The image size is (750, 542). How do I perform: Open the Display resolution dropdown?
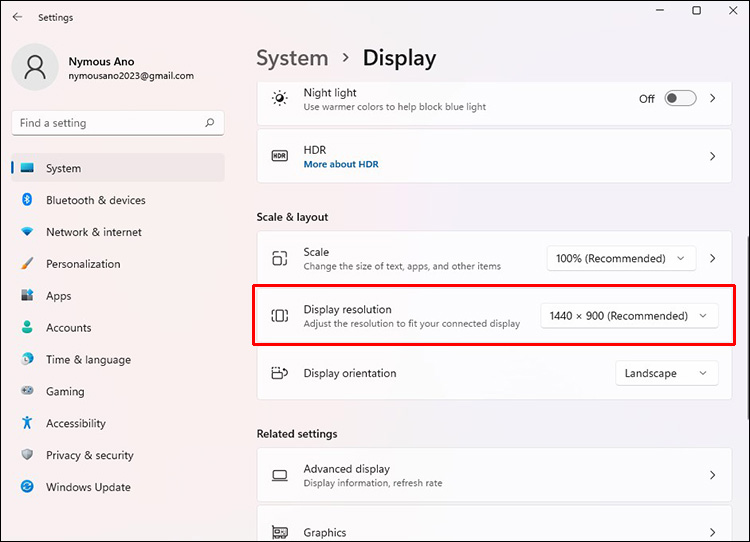point(629,316)
